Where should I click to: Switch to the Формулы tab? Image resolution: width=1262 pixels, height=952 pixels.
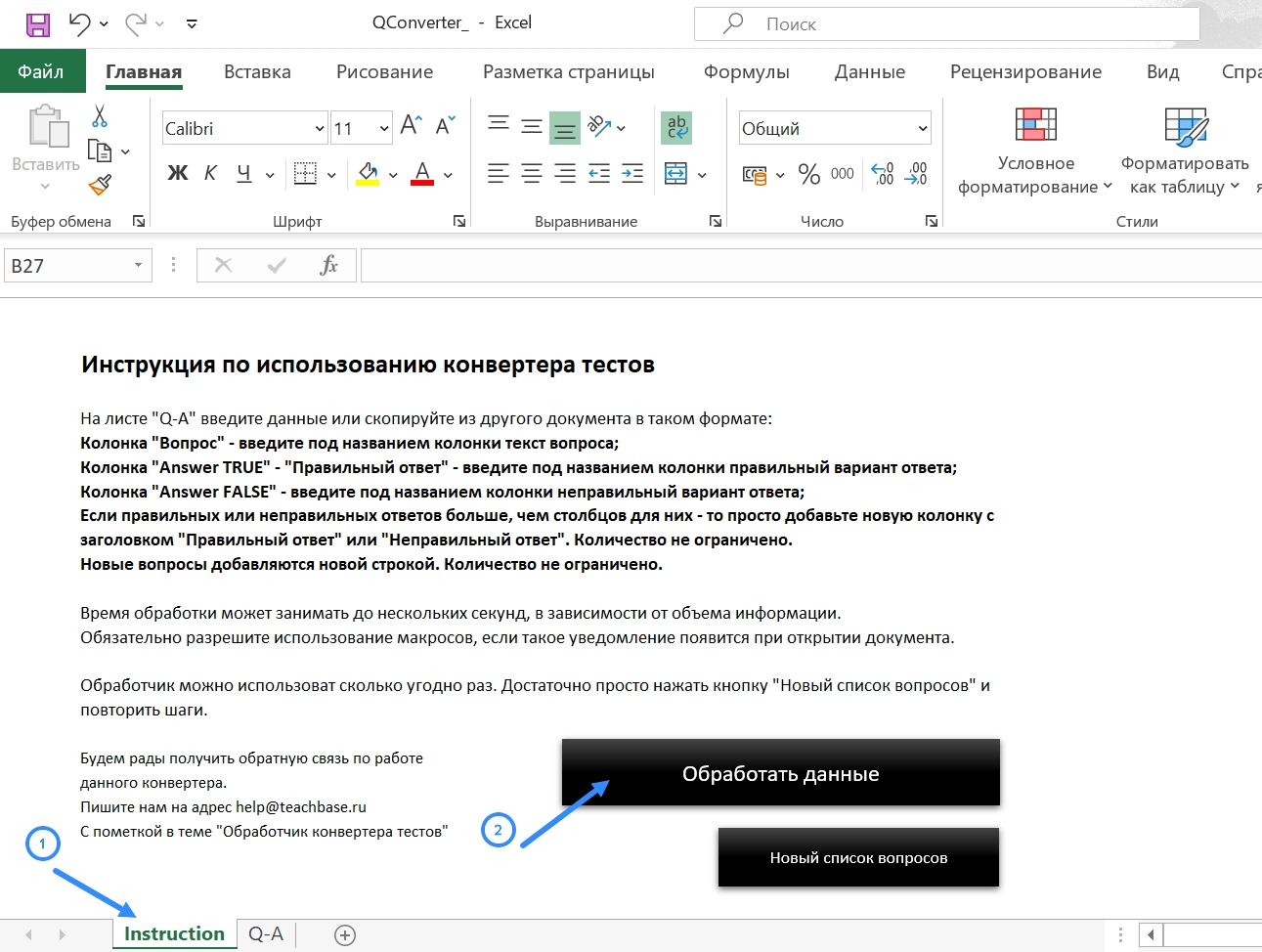[747, 71]
